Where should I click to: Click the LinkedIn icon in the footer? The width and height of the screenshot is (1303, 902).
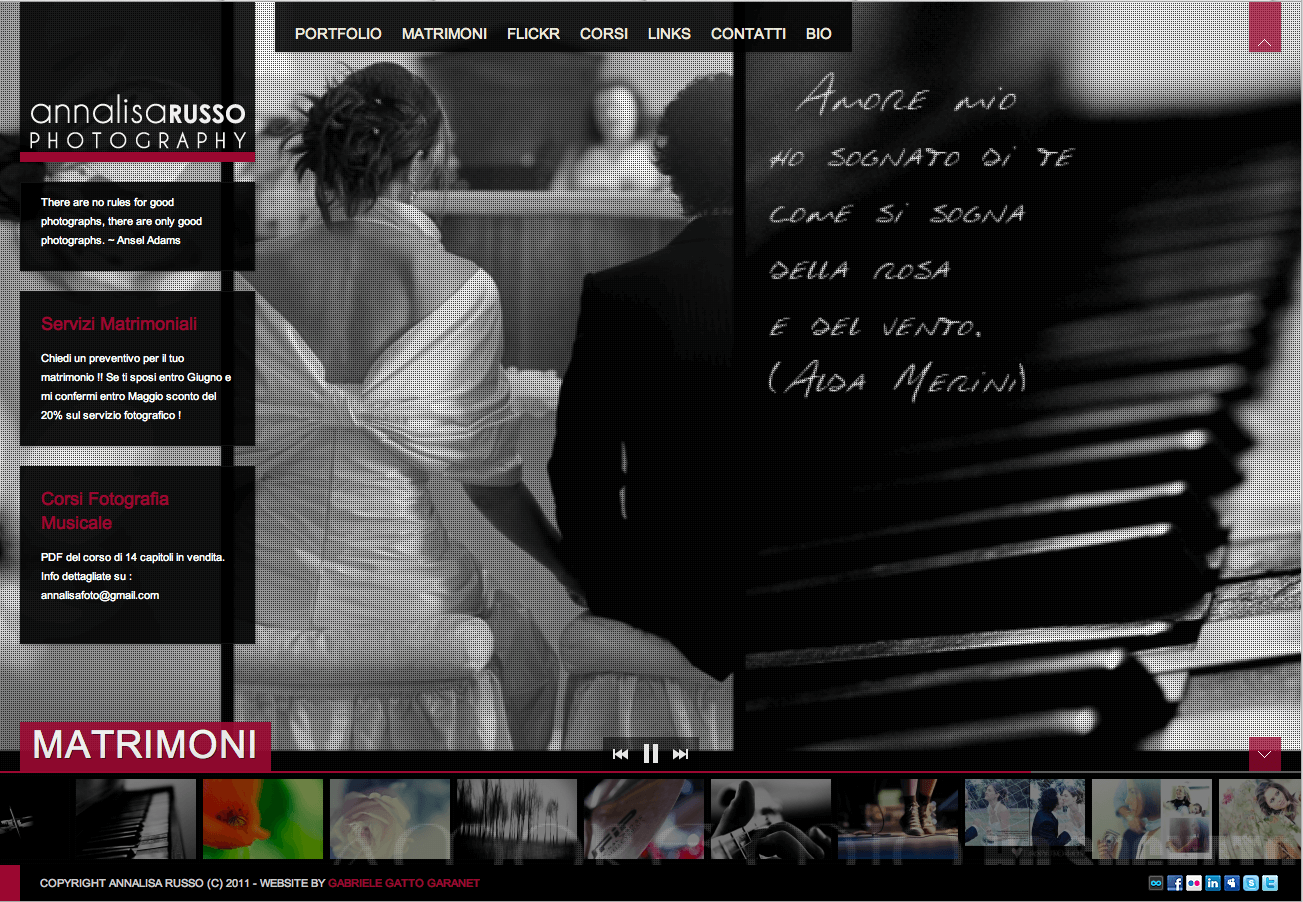click(x=1213, y=883)
